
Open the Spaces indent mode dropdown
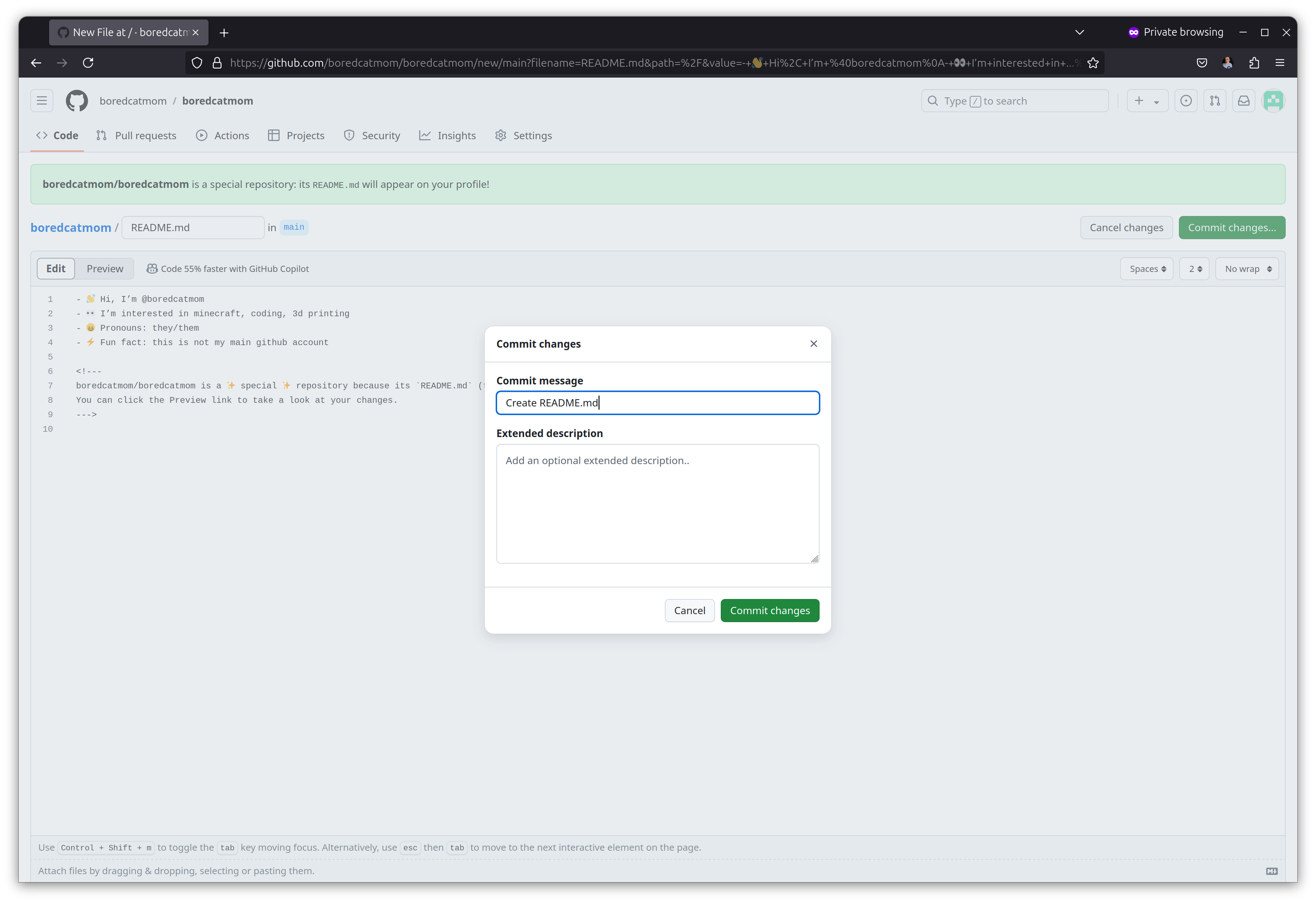[1147, 269]
